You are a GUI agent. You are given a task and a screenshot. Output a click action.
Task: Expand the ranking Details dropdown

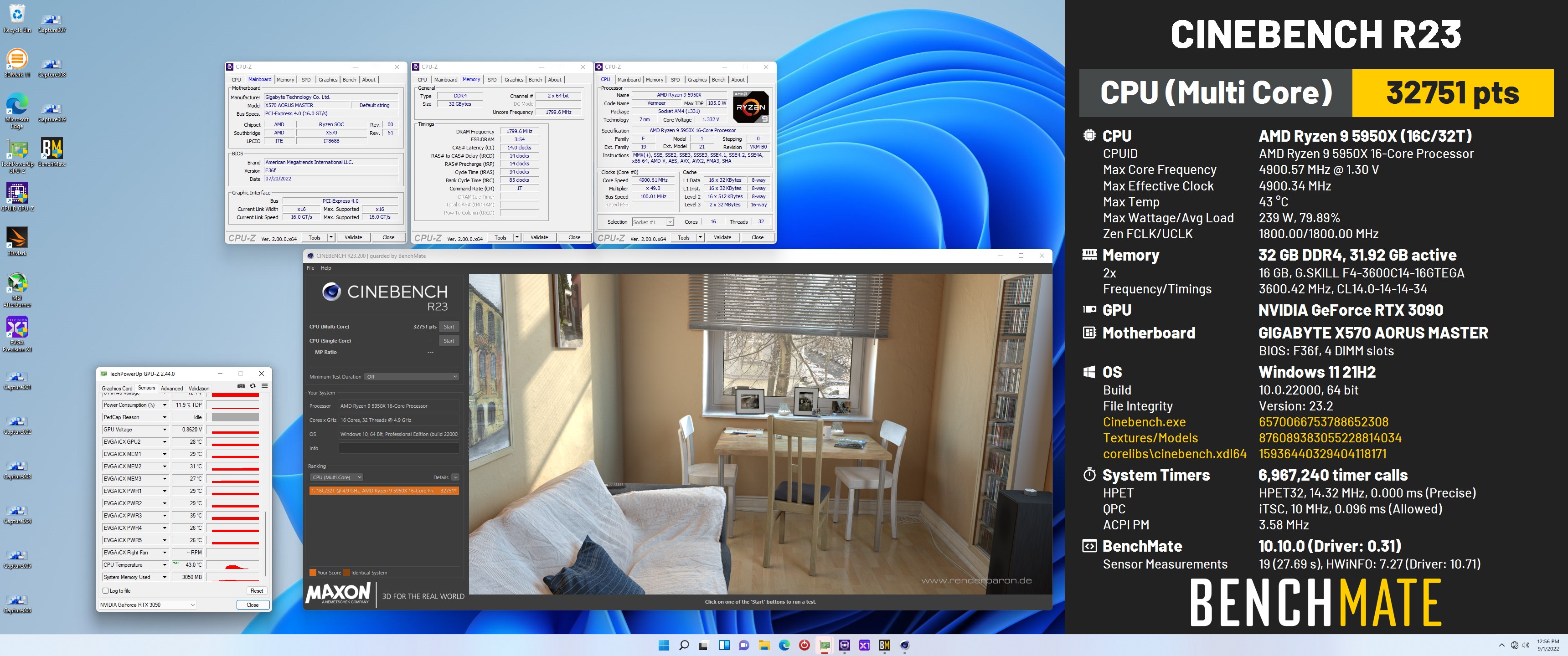tap(455, 477)
